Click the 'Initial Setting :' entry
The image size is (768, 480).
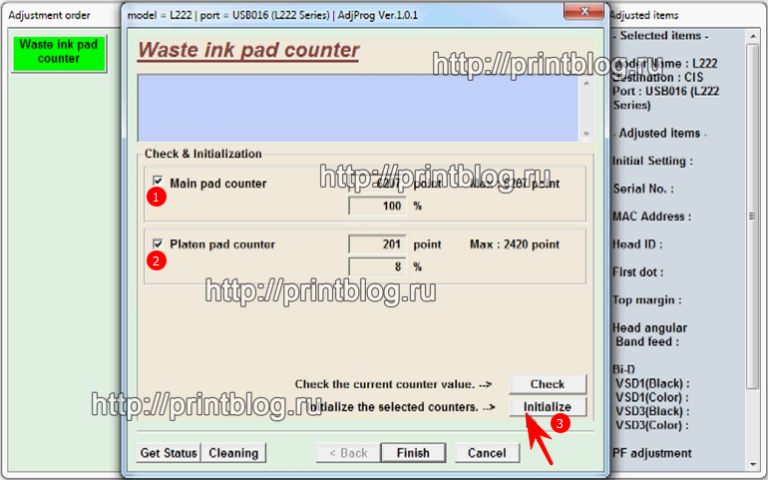click(x=653, y=161)
